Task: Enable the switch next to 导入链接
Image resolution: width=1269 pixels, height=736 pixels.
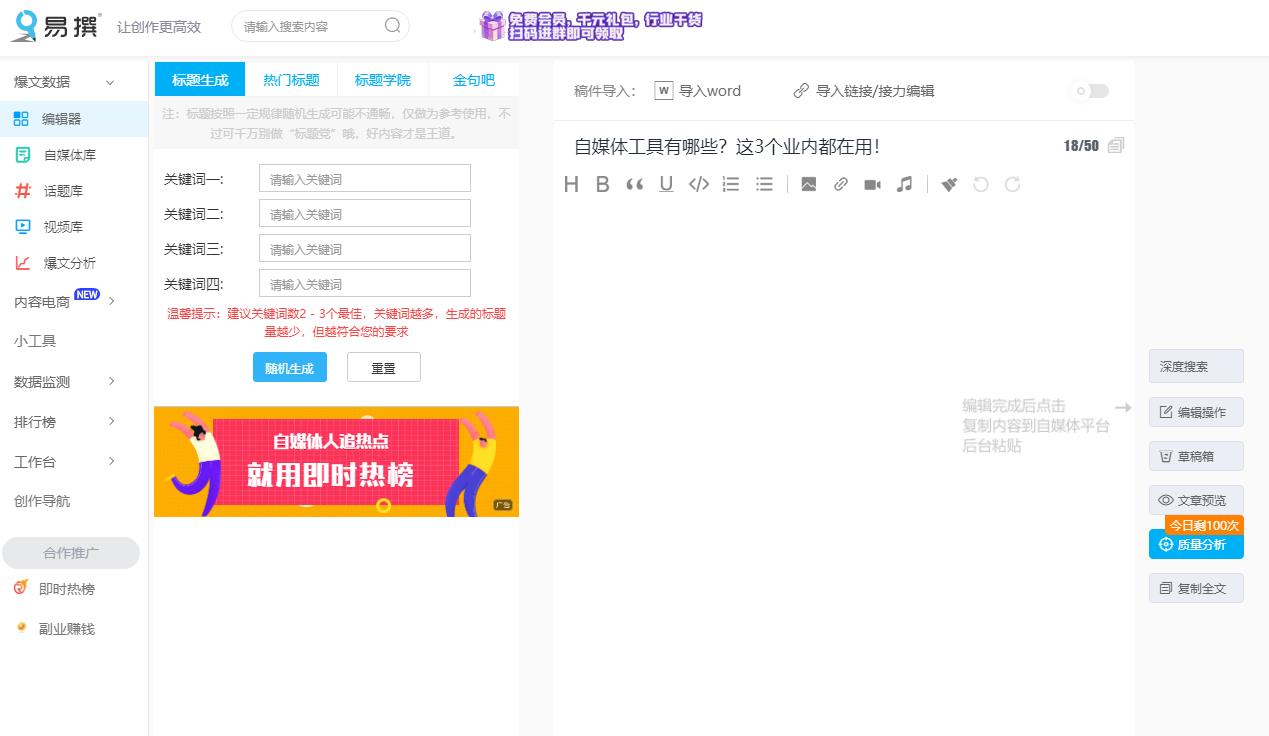Action: pyautogui.click(x=1089, y=90)
